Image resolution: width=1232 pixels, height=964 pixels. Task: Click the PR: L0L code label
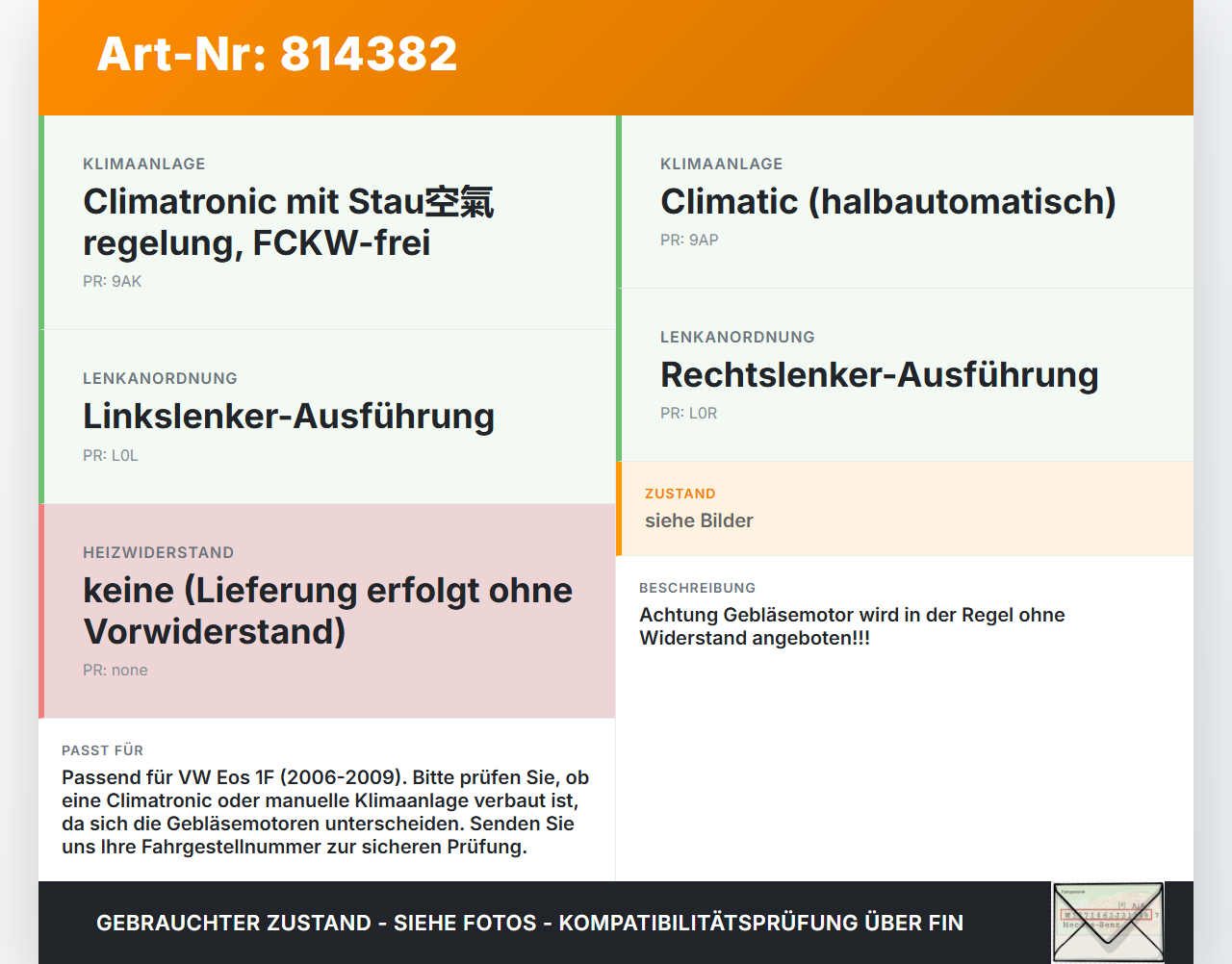(x=111, y=455)
